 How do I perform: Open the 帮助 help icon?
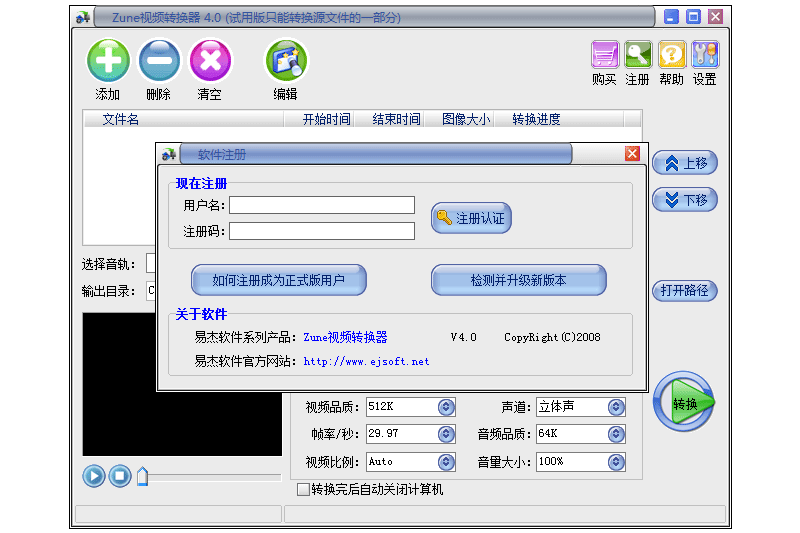[x=671, y=55]
